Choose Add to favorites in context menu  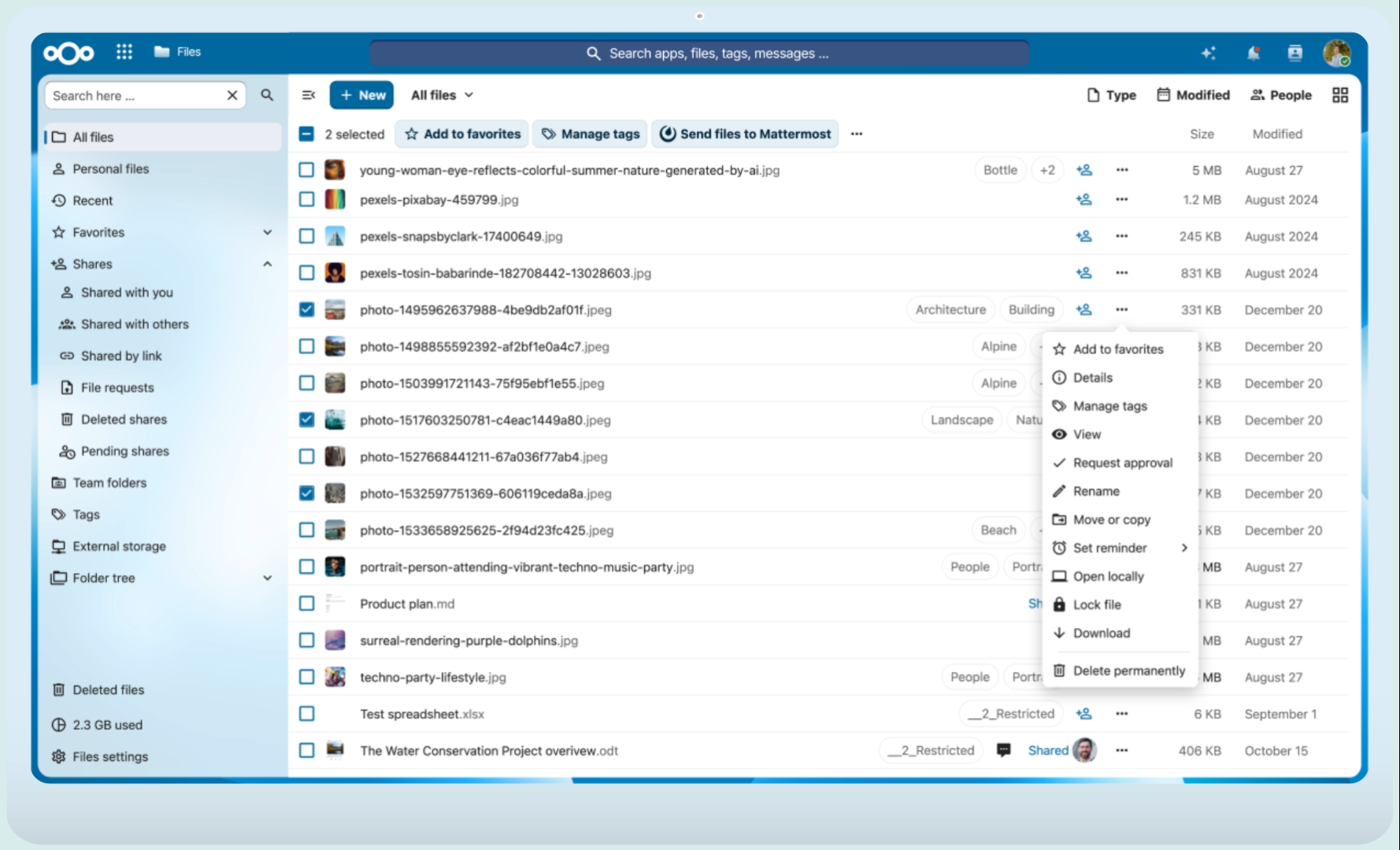[x=1120, y=349]
